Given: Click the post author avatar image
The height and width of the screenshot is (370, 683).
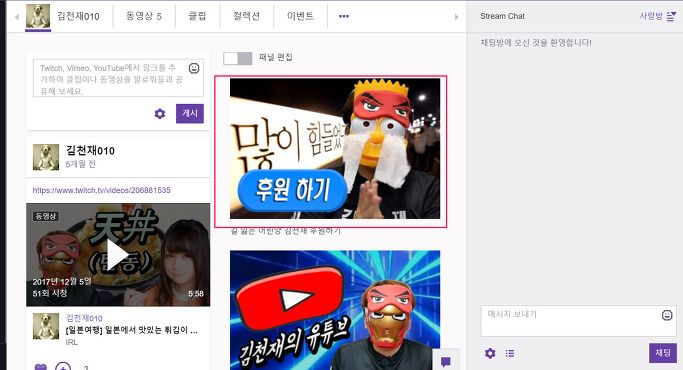Looking at the screenshot, I should point(46,157).
